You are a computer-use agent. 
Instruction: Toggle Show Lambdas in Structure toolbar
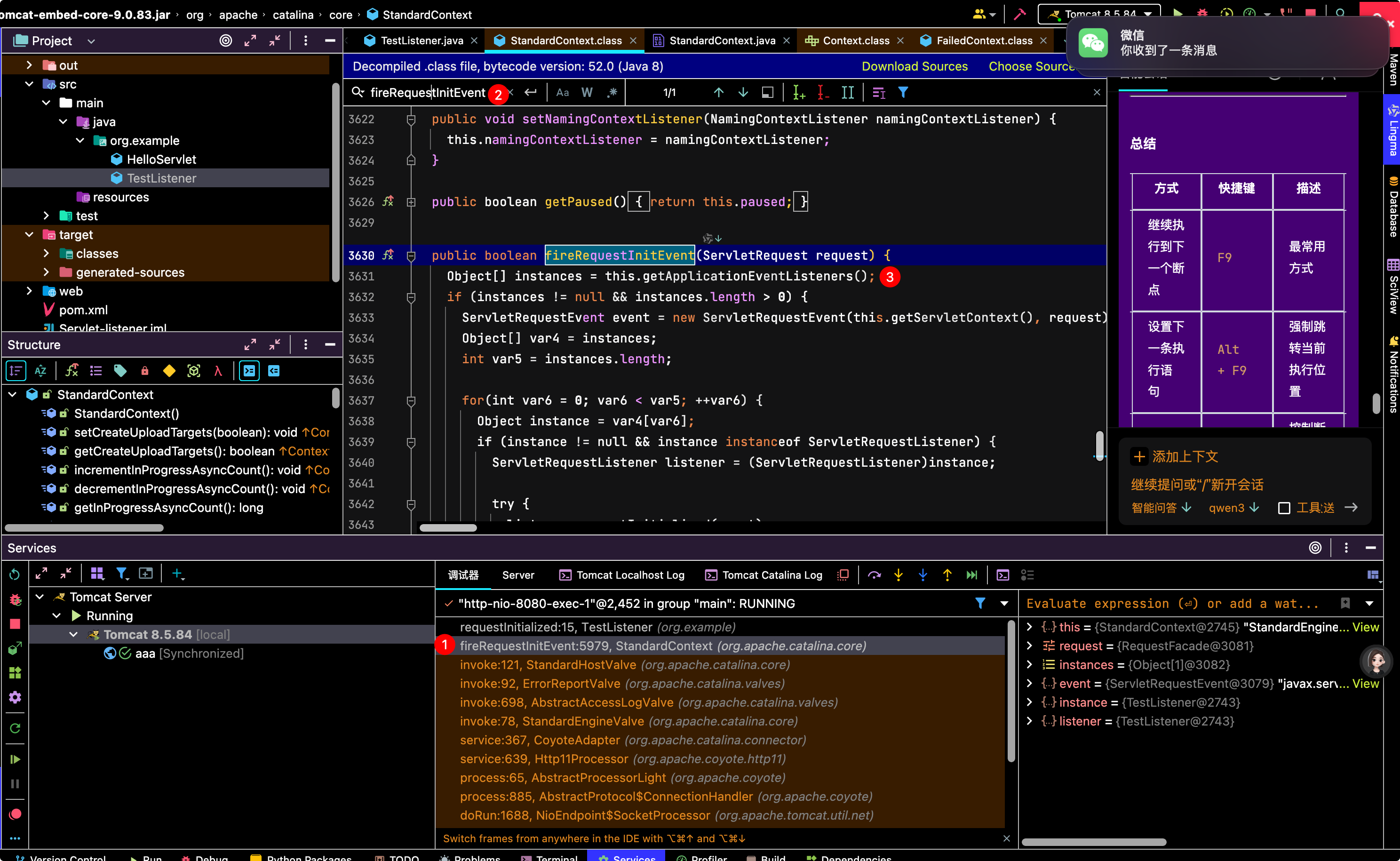217,371
